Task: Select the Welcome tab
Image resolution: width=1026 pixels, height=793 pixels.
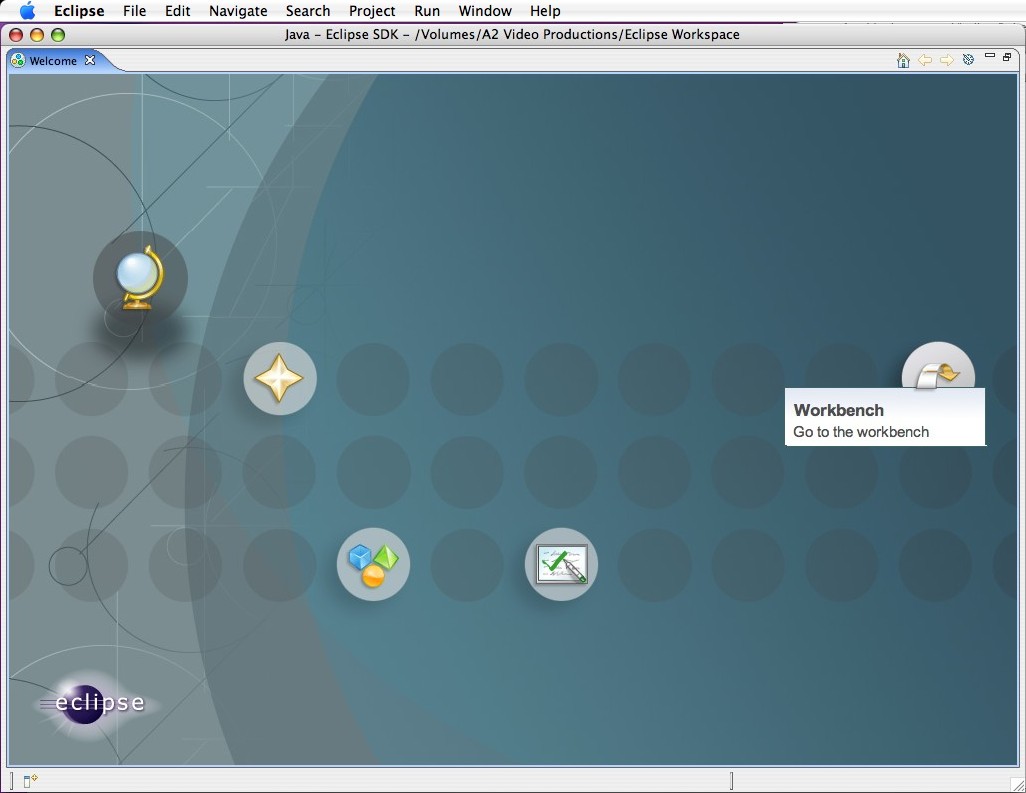Action: [52, 61]
